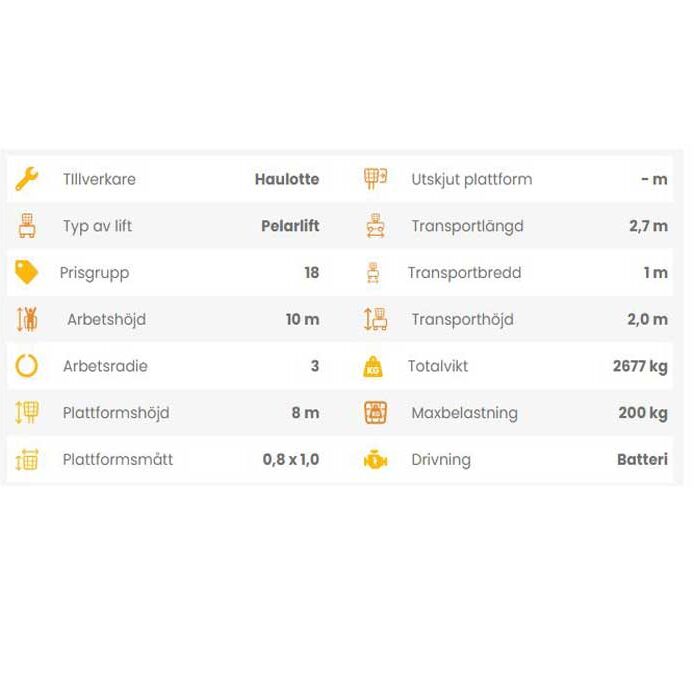Image resolution: width=700 pixels, height=700 pixels.
Task: Click the platform height icon beside Plattformshöjd
Action: click(x=27, y=413)
